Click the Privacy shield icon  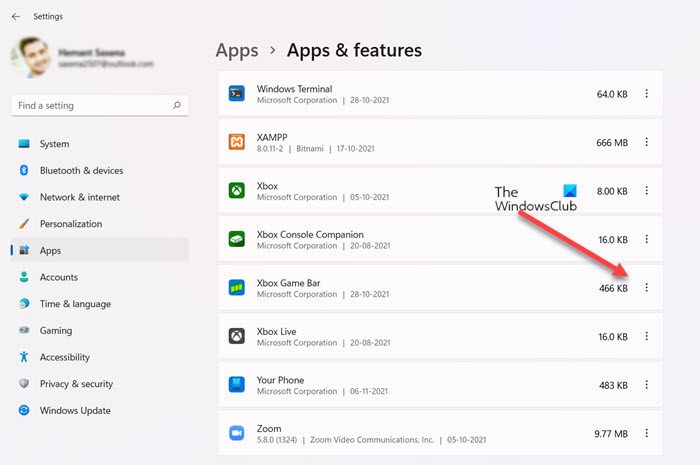coord(24,384)
